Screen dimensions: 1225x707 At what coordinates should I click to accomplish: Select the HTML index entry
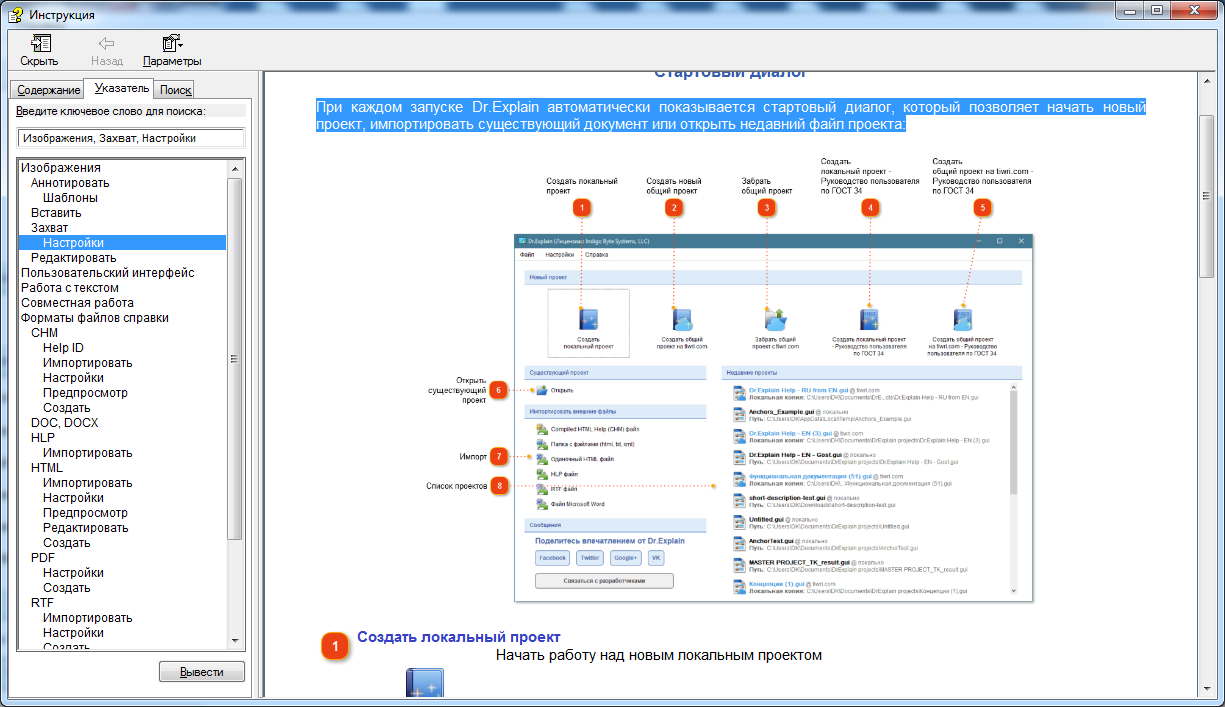47,468
